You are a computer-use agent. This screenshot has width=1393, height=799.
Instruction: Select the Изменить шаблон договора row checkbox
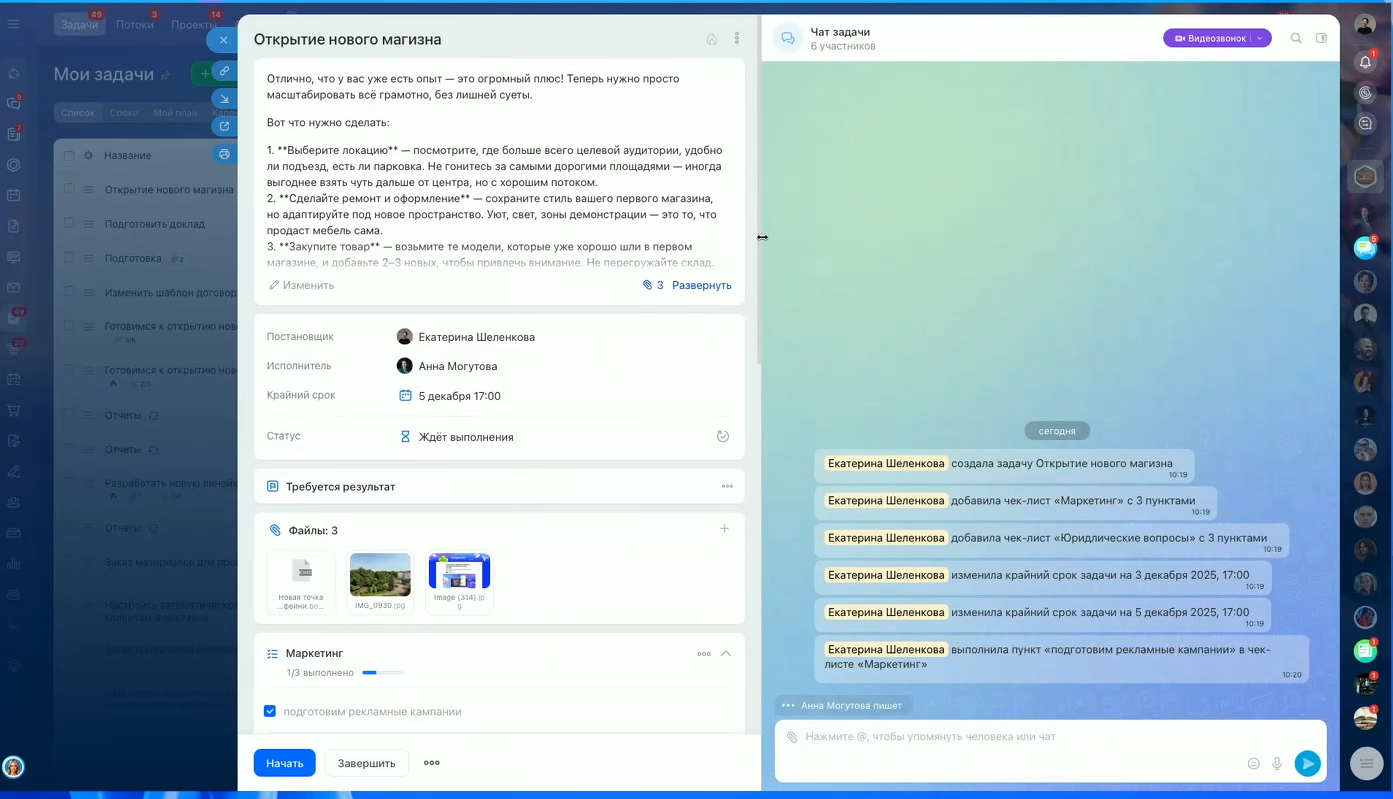[x=69, y=292]
